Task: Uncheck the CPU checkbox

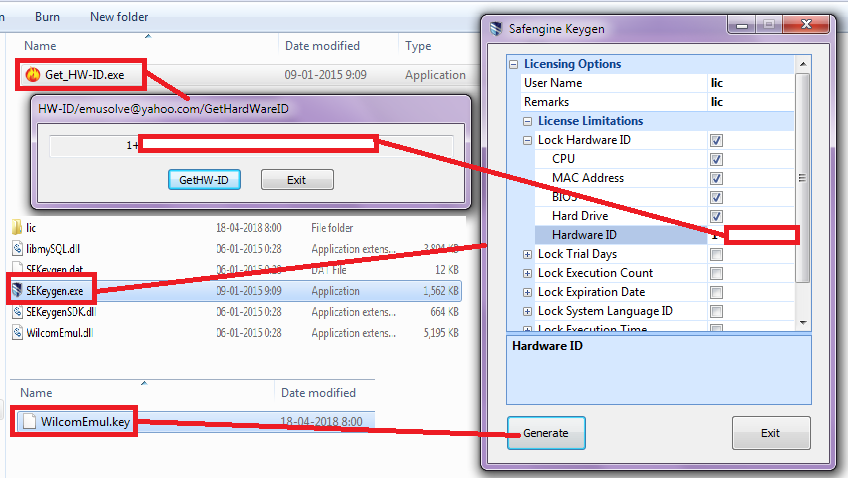Action: tap(717, 160)
